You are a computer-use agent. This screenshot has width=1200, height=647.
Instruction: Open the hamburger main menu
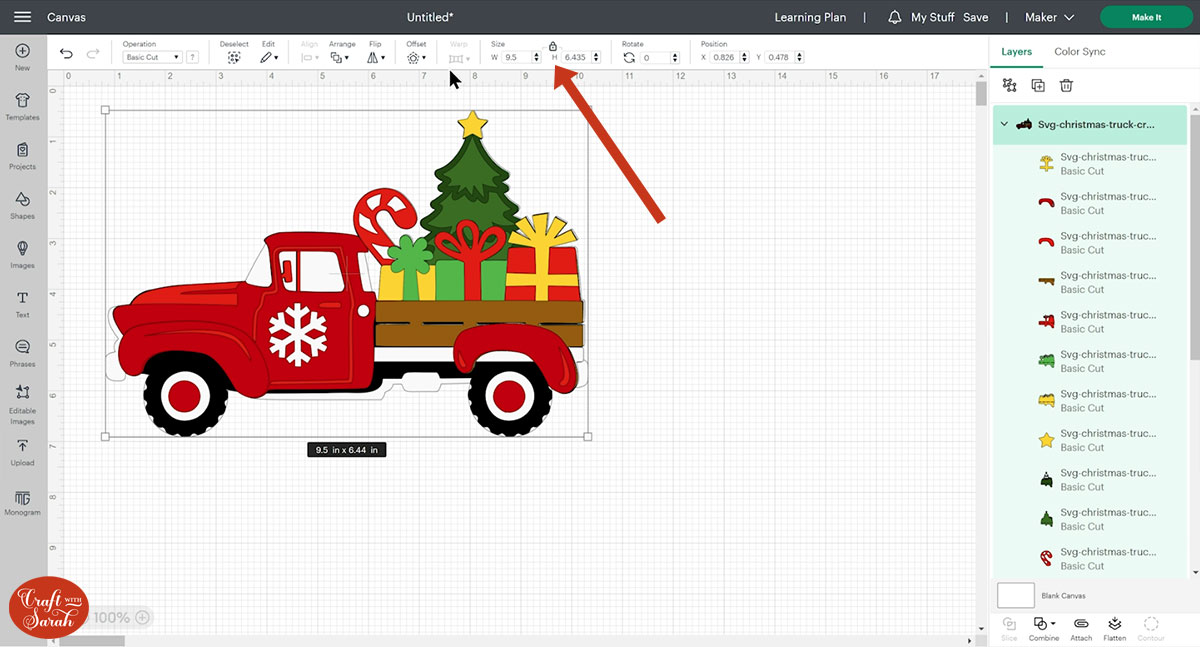point(23,17)
